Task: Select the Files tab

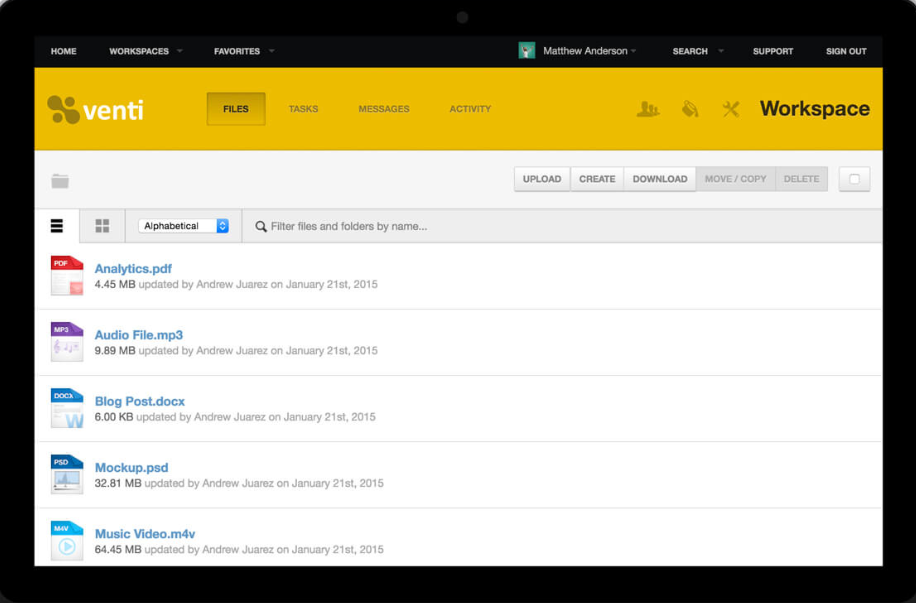Action: pyautogui.click(x=236, y=109)
